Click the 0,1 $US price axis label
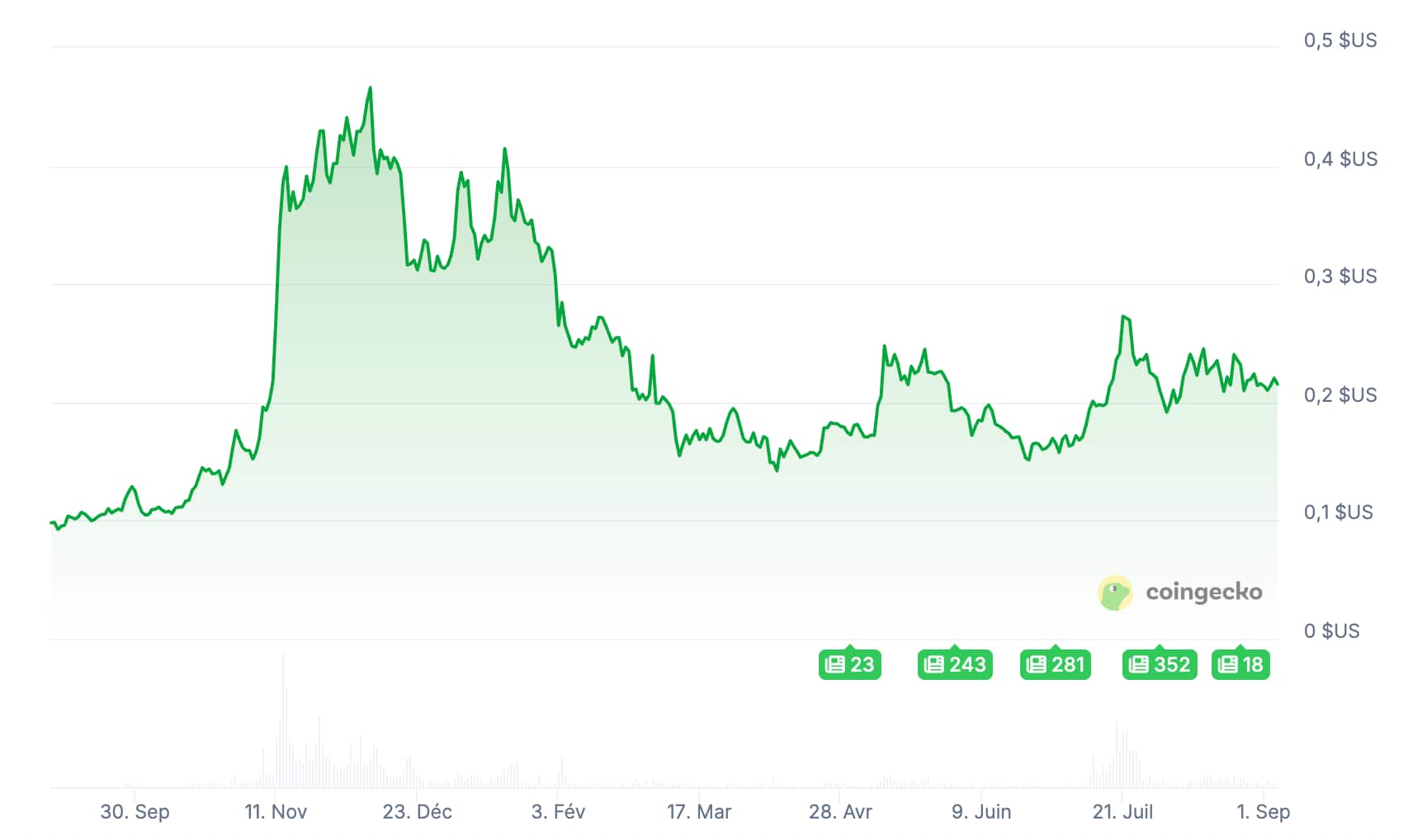 [1339, 512]
